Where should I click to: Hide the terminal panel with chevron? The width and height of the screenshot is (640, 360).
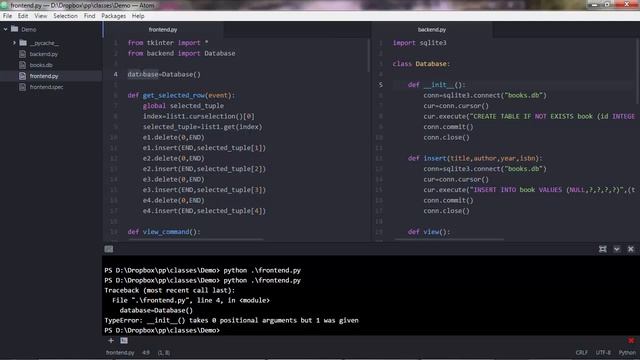pos(617,249)
